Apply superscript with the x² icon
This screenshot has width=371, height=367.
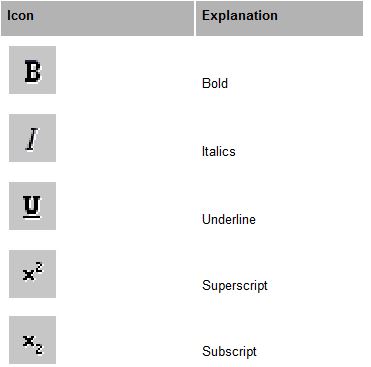point(32,274)
